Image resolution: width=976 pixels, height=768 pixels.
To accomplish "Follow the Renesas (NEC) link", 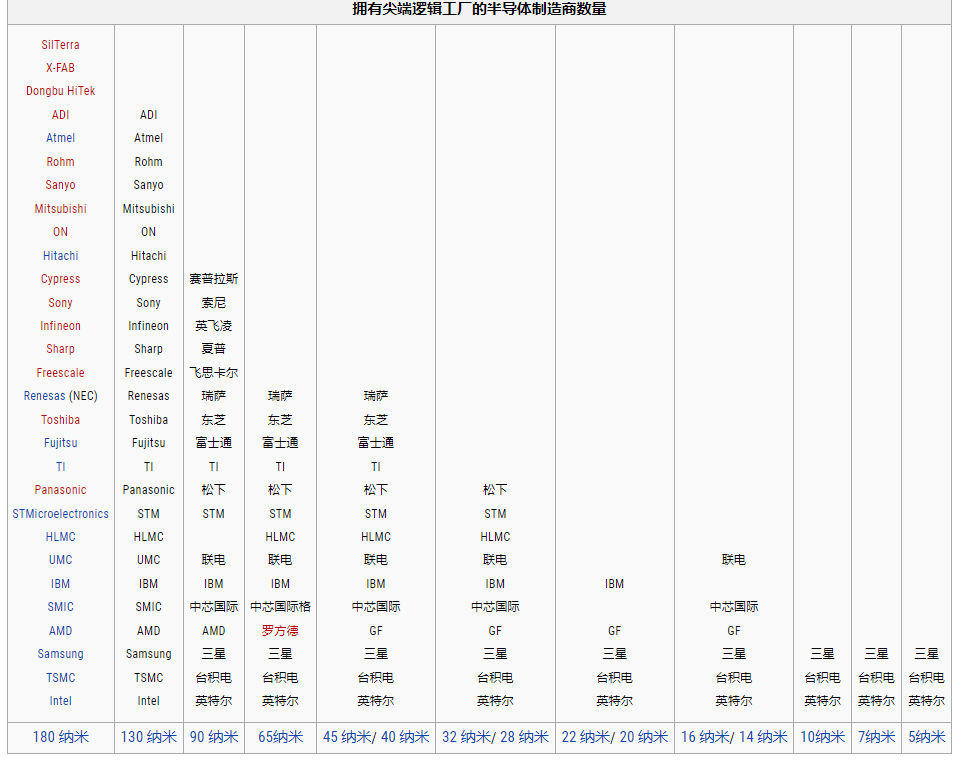I will (x=60, y=396).
